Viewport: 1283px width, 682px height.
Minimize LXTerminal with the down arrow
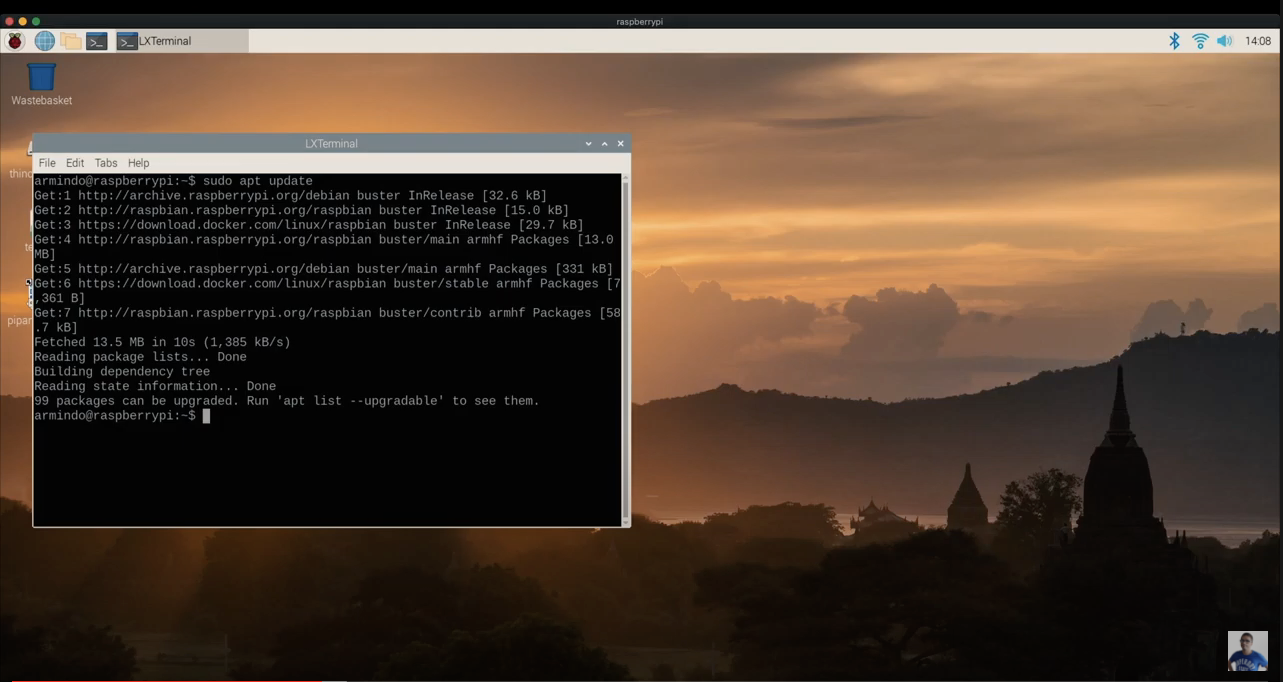[x=589, y=144]
